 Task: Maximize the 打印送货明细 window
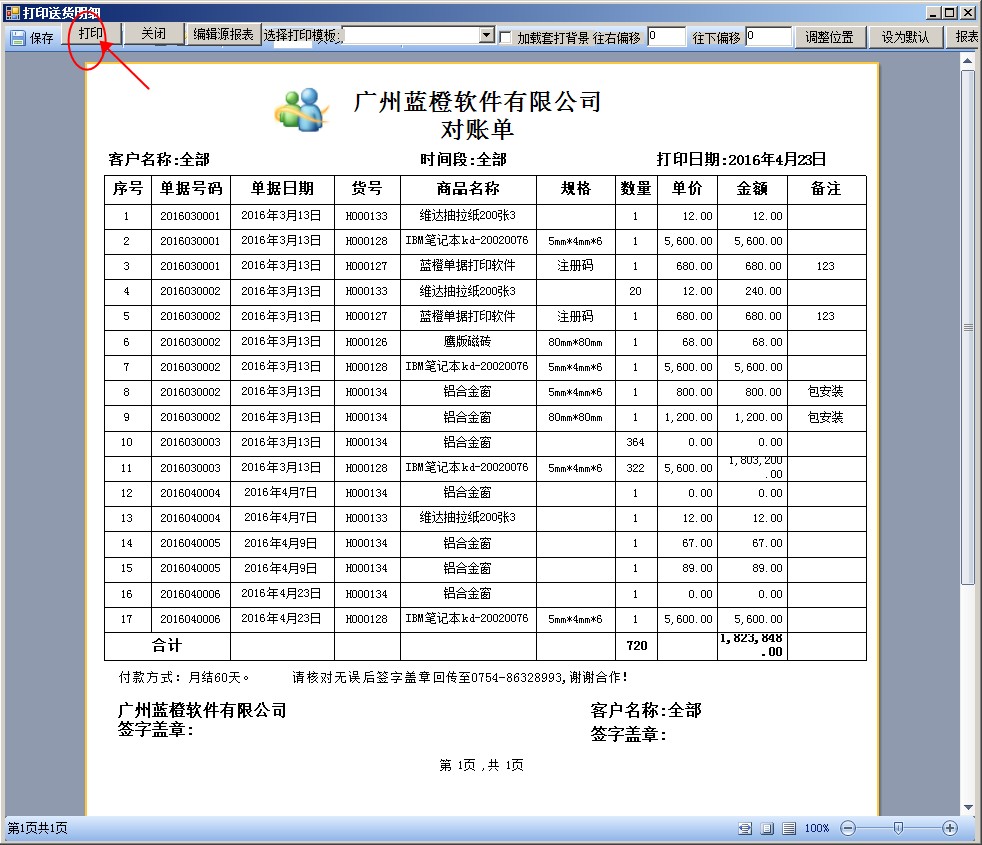click(x=949, y=12)
